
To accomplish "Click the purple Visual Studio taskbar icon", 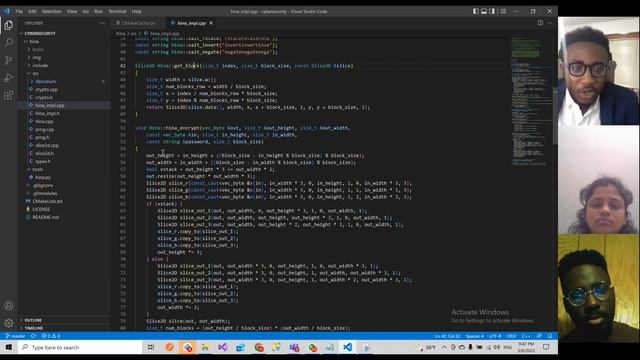I will coord(222,347).
